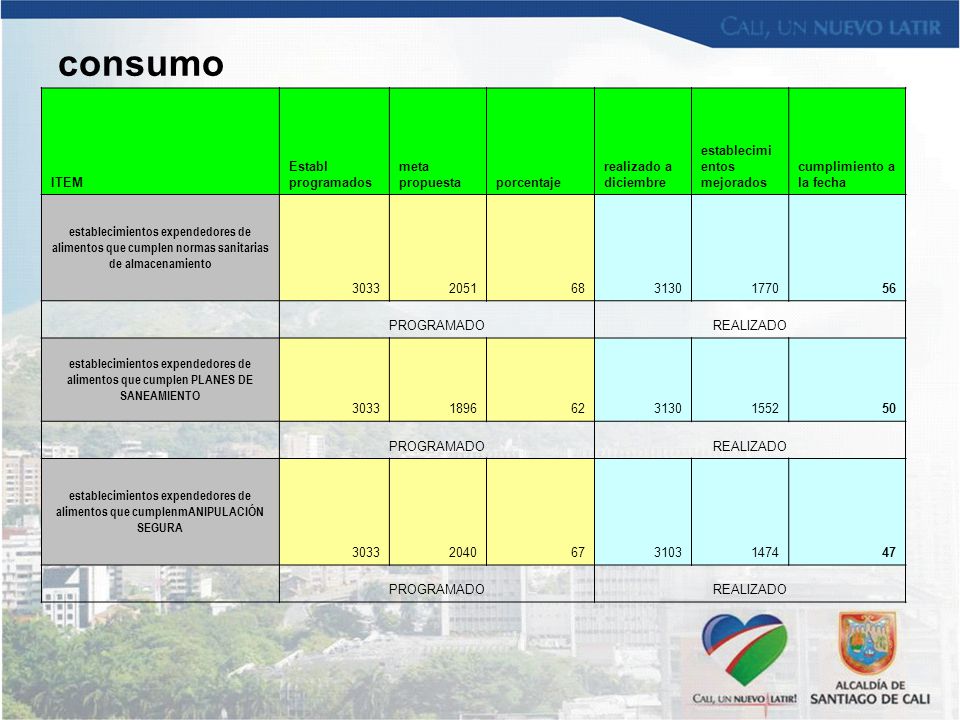The image size is (960, 720).
Task: Click the "ALCALDÍA DE SANTIAGO DE CALI" caption
Action: coord(870,692)
